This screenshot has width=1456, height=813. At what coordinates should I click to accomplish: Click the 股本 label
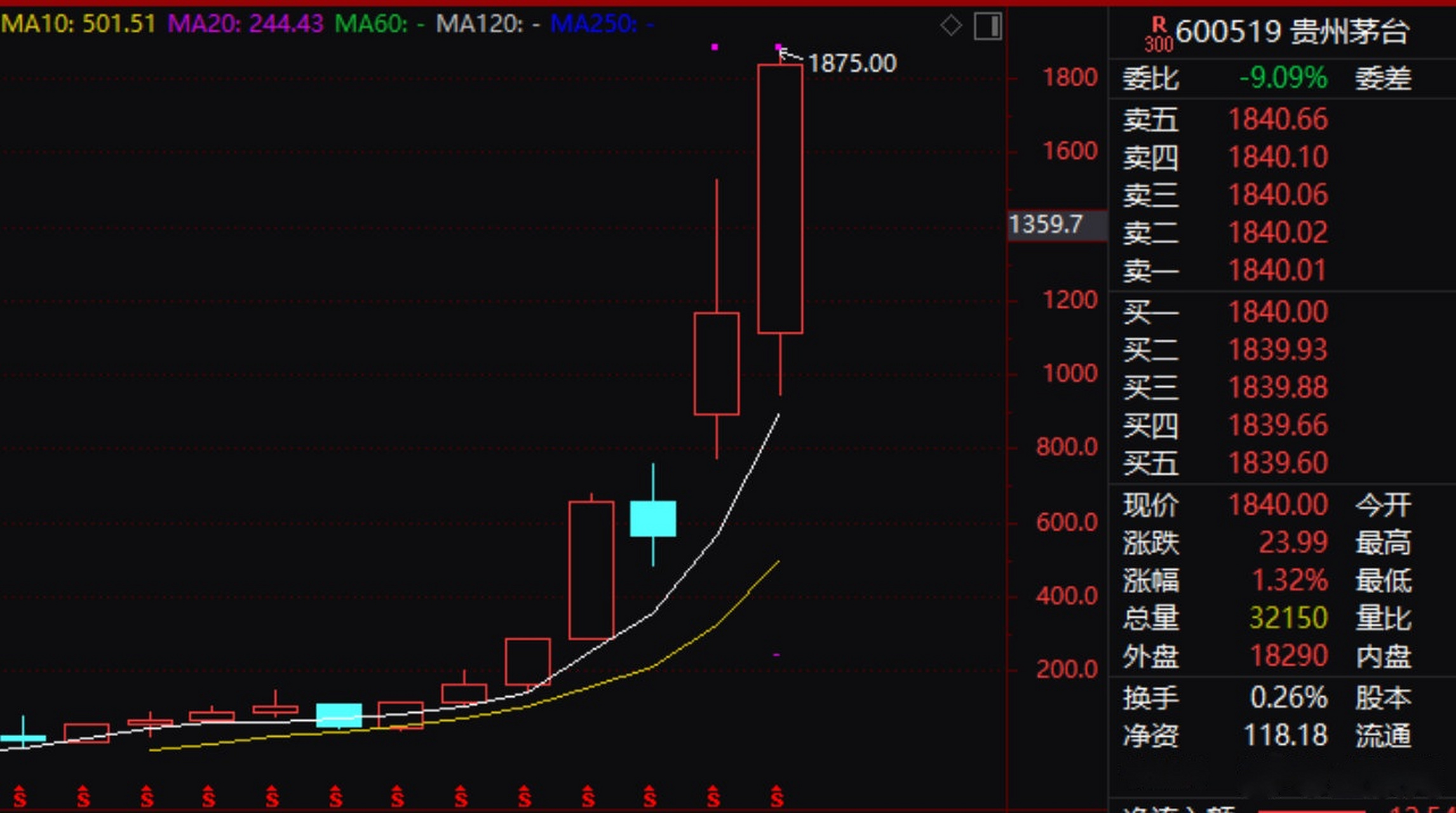click(x=1383, y=697)
